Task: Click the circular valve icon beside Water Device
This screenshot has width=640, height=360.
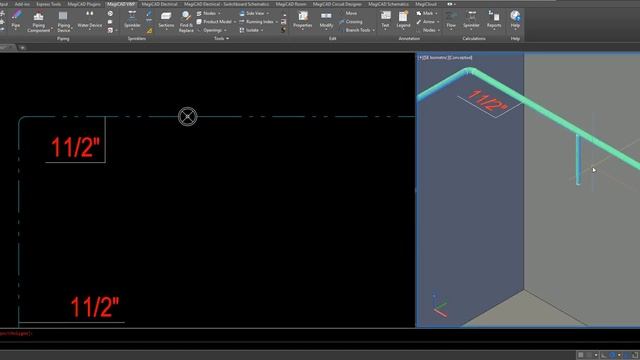Action: click(x=110, y=13)
